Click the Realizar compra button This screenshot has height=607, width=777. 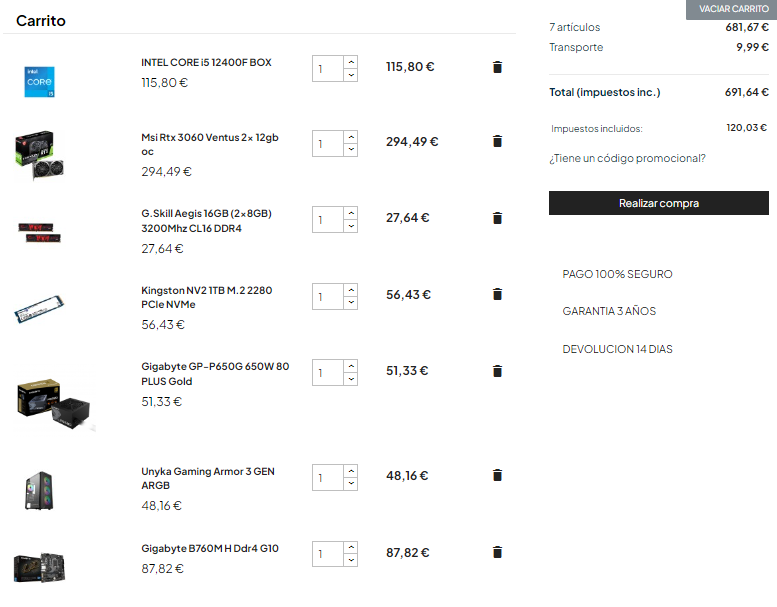pyautogui.click(x=658, y=203)
